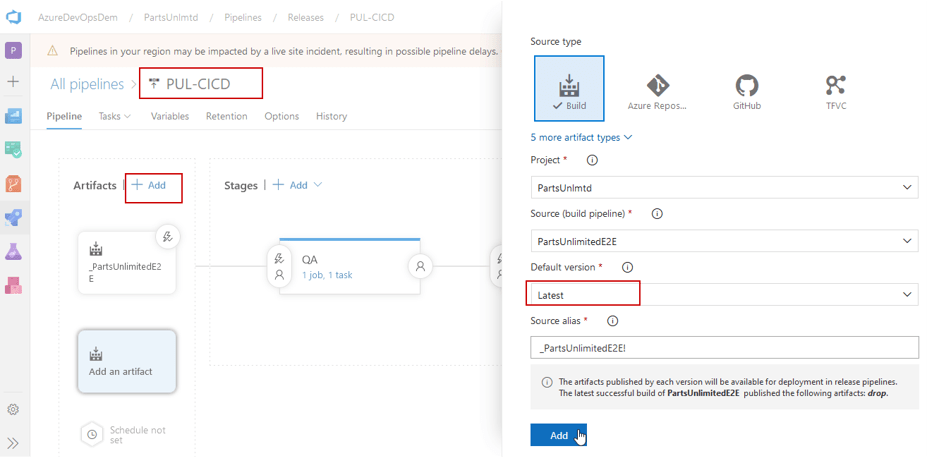Click the Source alias text field
This screenshot has width=927, height=457.
point(724,347)
